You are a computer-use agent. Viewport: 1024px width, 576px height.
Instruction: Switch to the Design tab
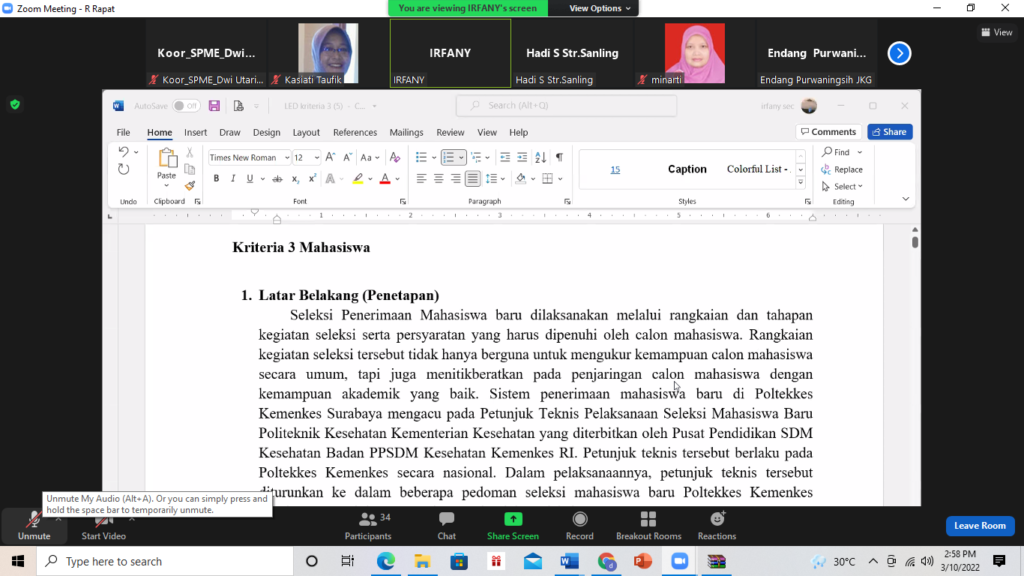266,132
